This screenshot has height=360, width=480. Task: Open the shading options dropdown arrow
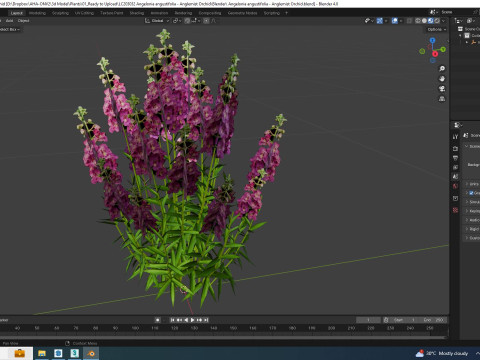point(443,21)
